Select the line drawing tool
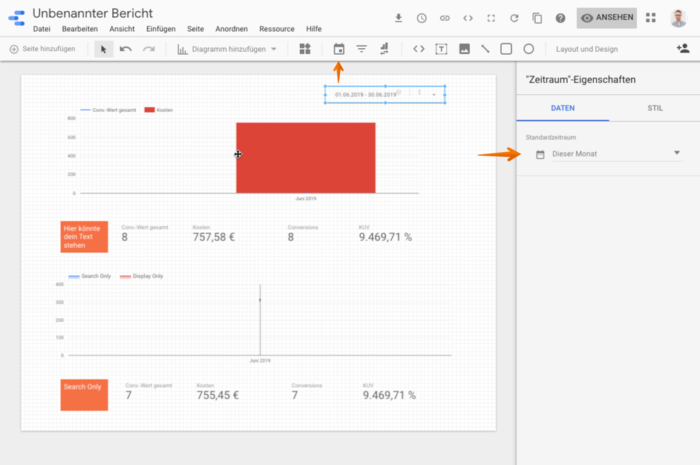Image resolution: width=700 pixels, height=465 pixels. click(x=485, y=49)
